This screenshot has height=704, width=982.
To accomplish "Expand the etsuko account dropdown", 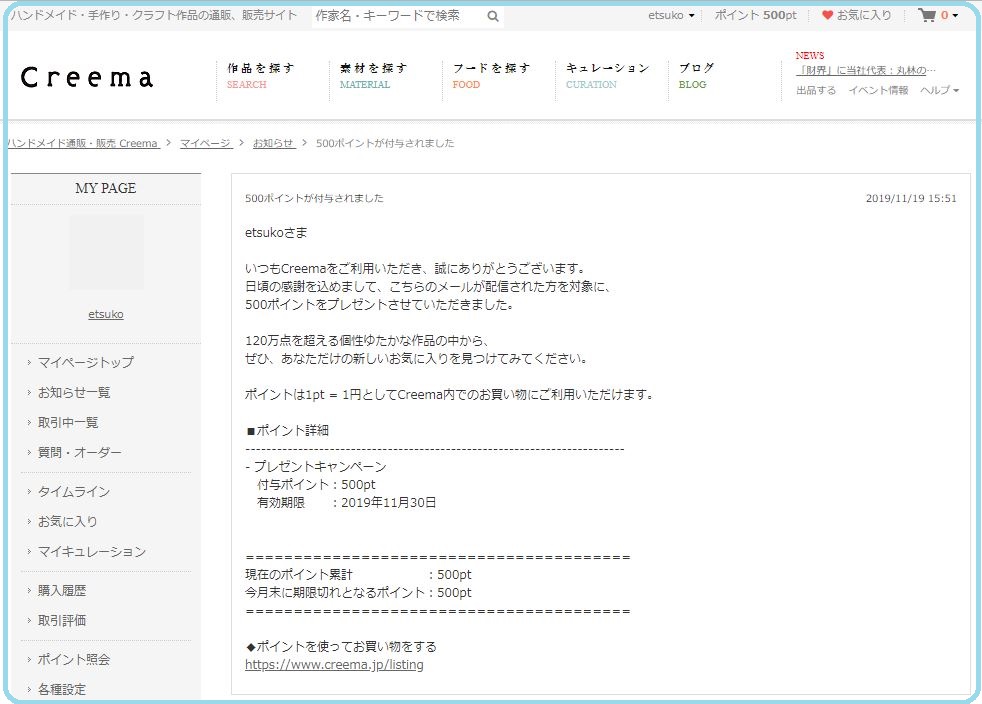I will (x=671, y=15).
